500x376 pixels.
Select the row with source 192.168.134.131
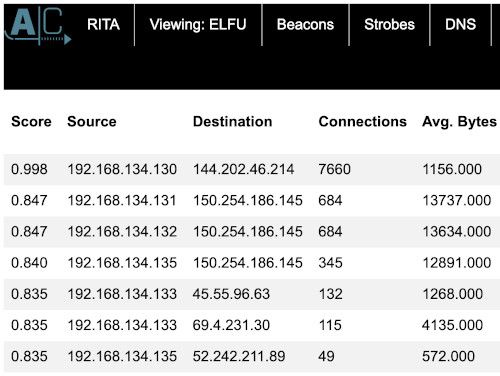click(x=252, y=201)
